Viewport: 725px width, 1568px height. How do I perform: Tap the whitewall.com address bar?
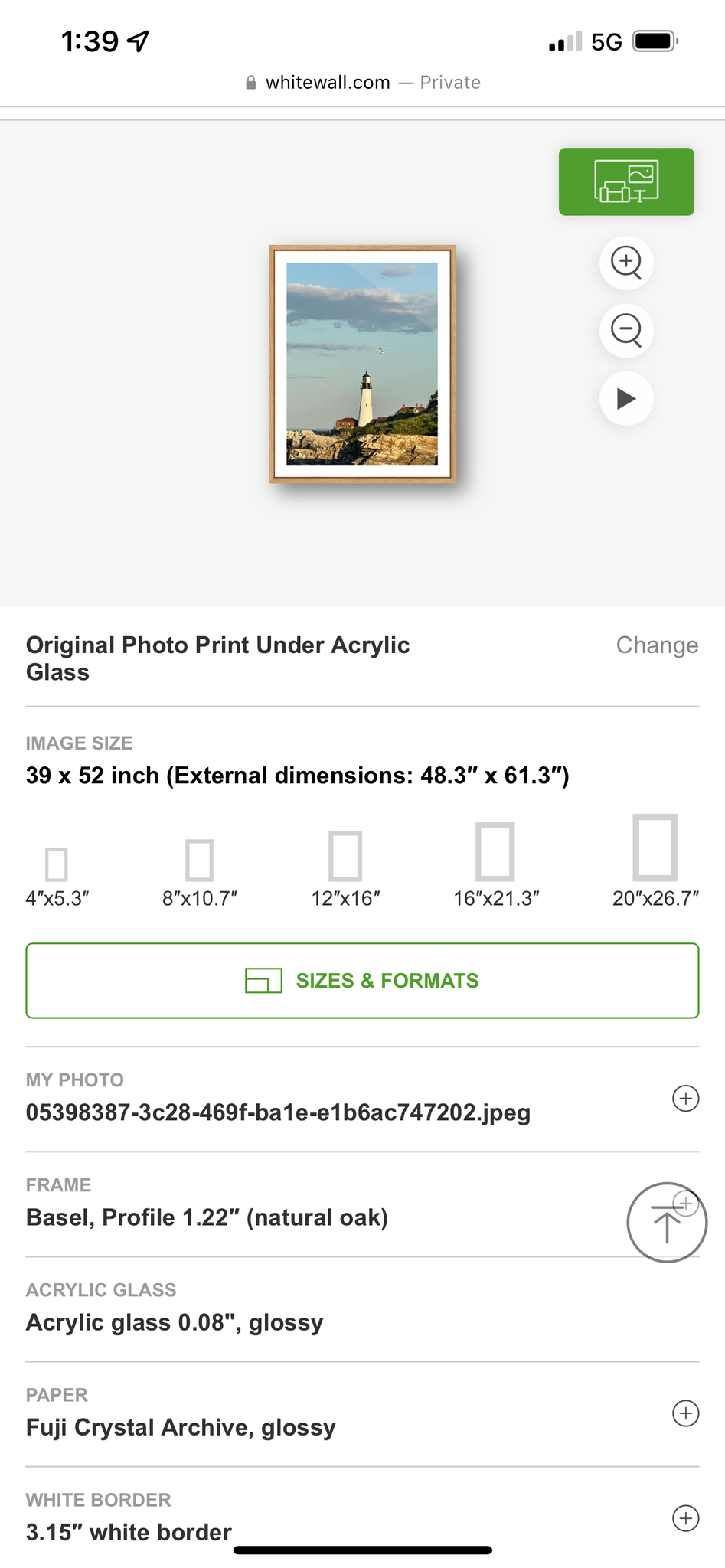(362, 83)
